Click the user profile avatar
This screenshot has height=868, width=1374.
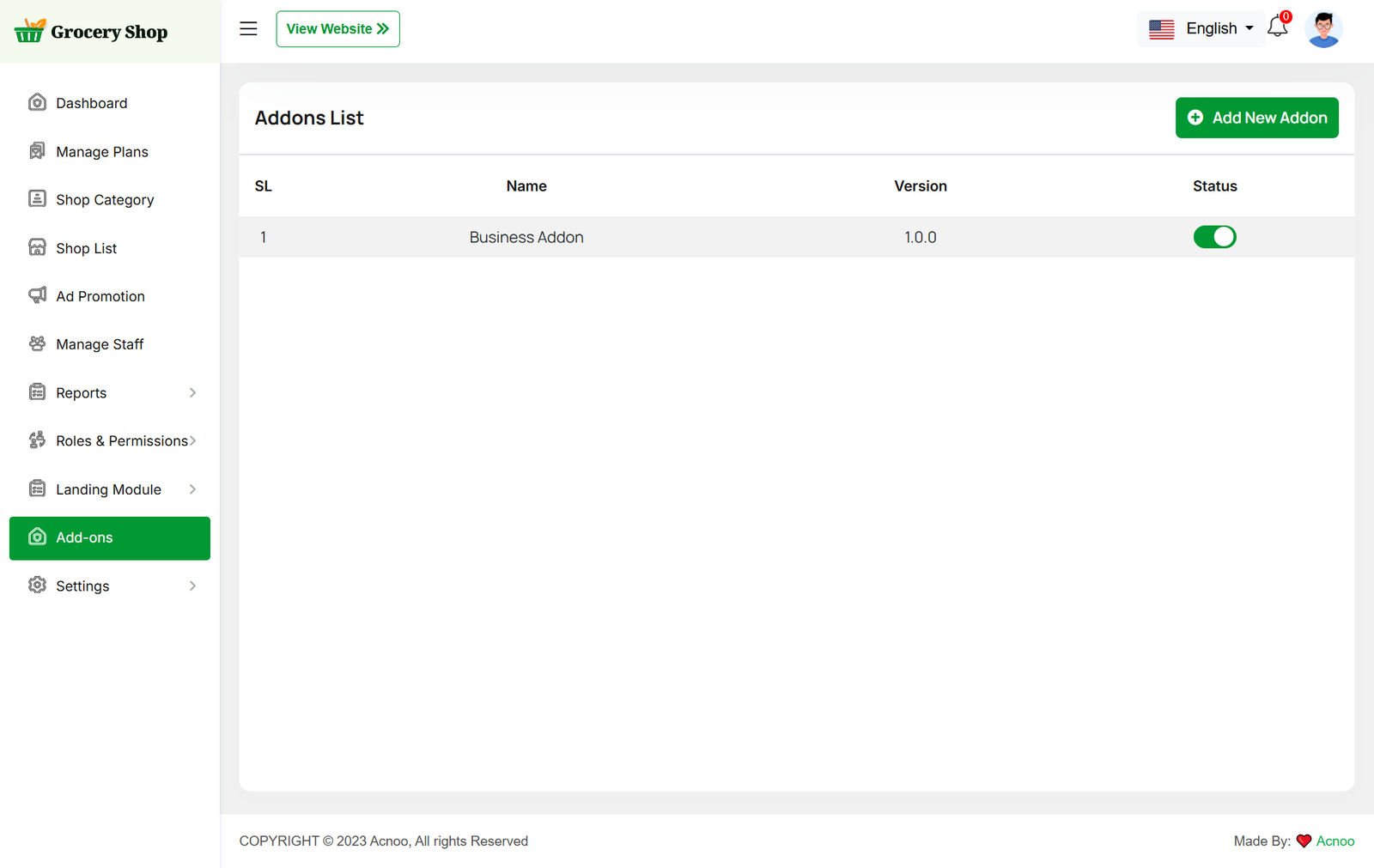1323,29
